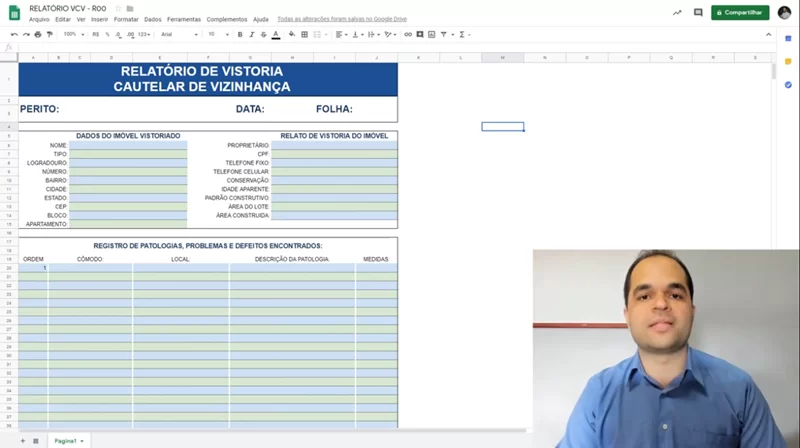
Task: Open the Arquivo menu
Action: coord(39,19)
